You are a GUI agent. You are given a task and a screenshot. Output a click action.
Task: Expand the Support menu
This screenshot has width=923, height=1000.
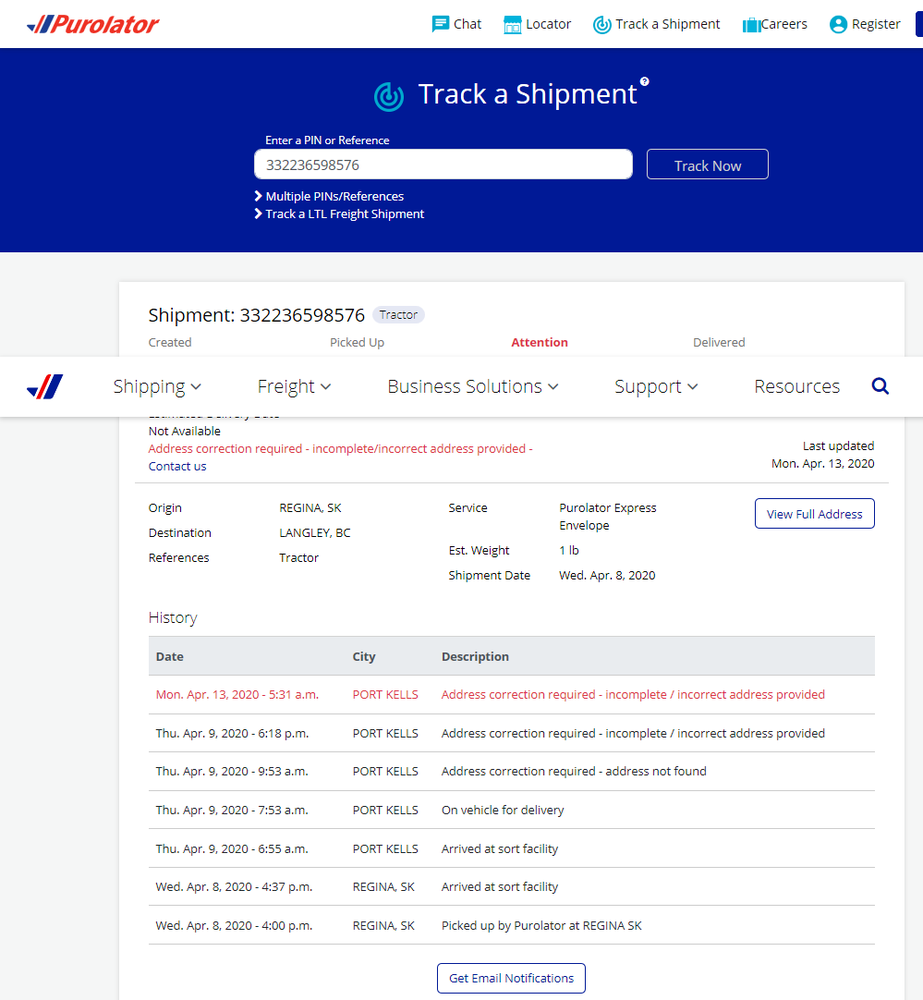tap(656, 387)
